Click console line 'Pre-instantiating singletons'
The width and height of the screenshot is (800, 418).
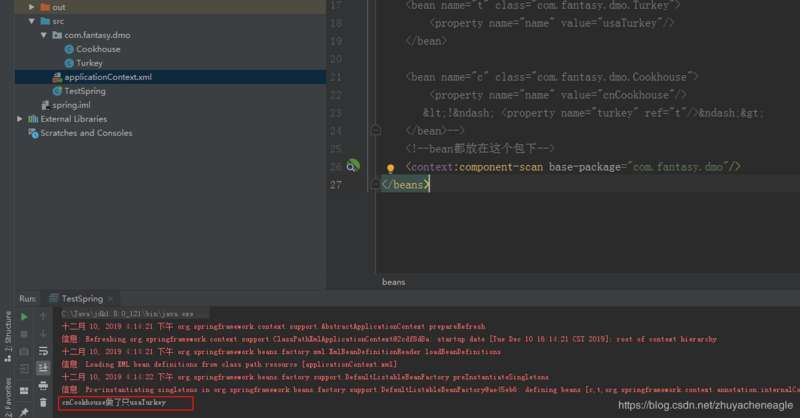click(x=430, y=390)
